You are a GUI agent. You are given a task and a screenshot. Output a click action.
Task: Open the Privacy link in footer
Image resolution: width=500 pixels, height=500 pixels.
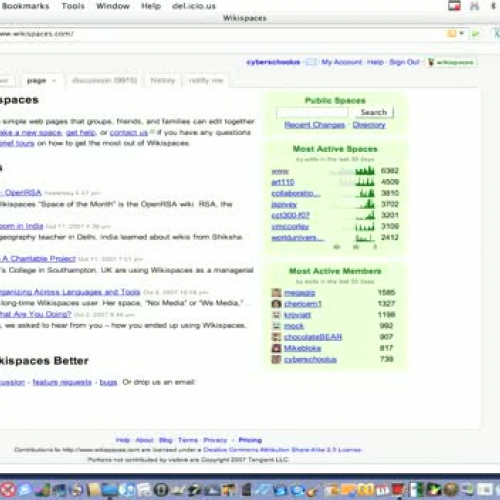(215, 440)
